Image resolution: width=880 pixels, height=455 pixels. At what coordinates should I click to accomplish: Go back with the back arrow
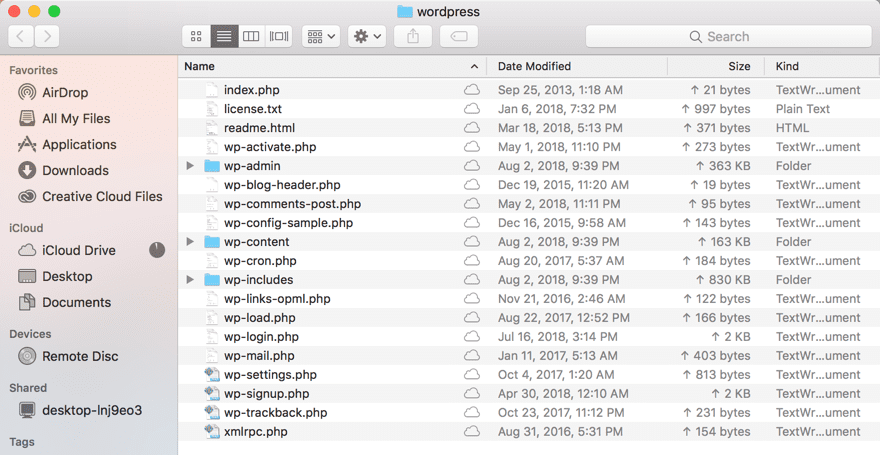(21, 36)
